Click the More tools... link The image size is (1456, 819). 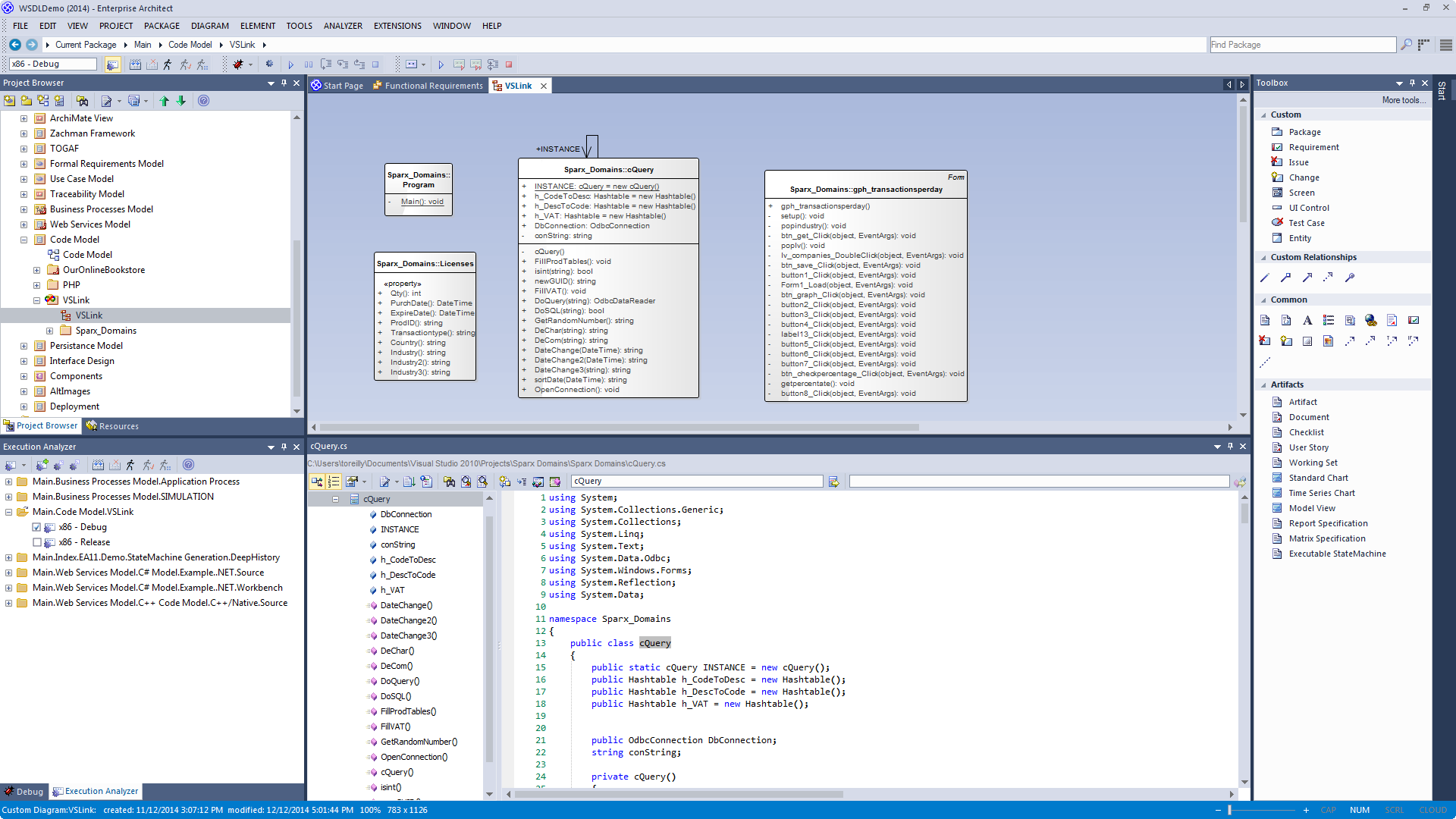coord(1404,100)
